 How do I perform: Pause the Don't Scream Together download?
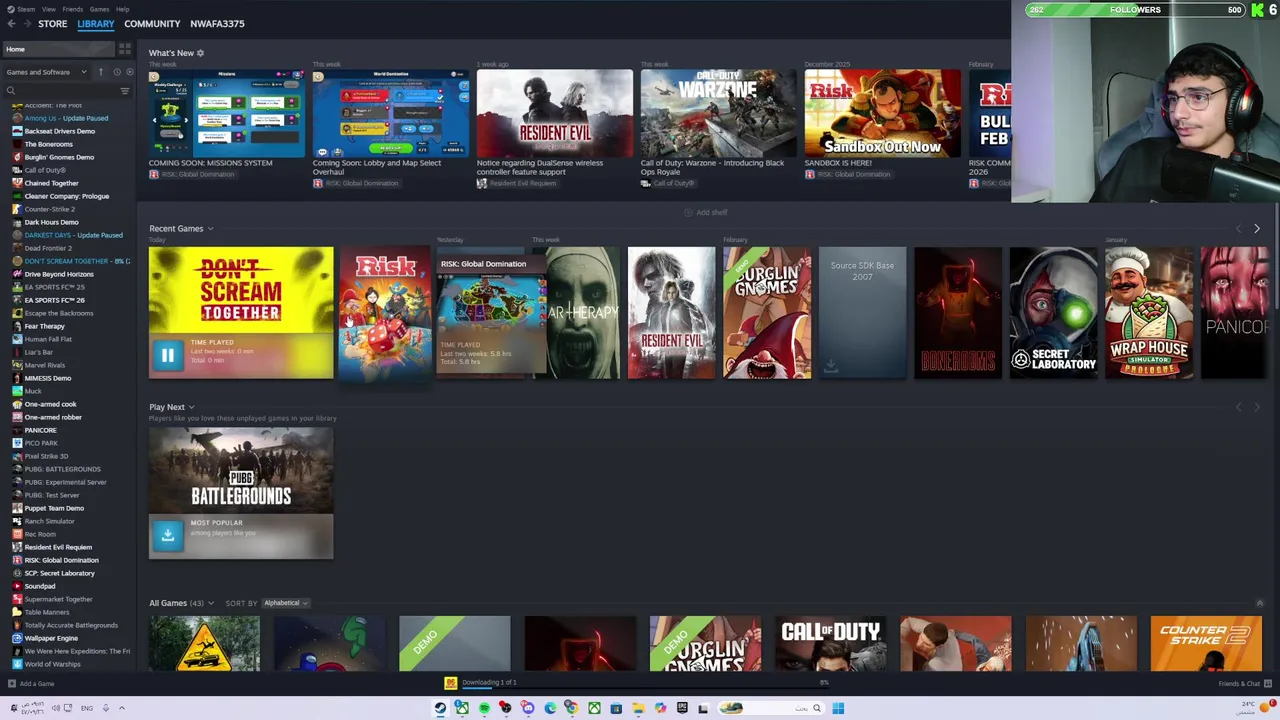pyautogui.click(x=167, y=354)
